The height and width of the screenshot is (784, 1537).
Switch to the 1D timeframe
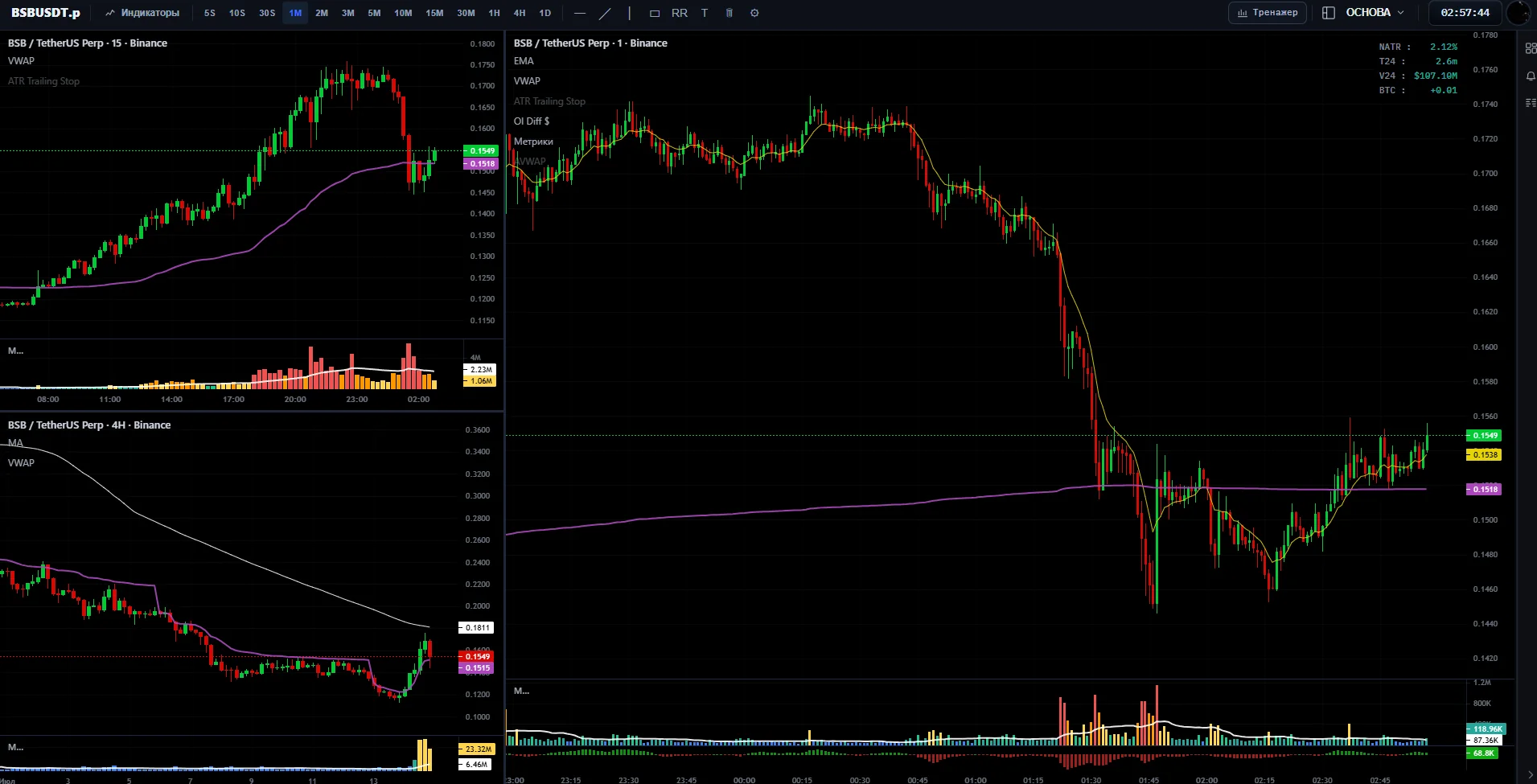[545, 13]
